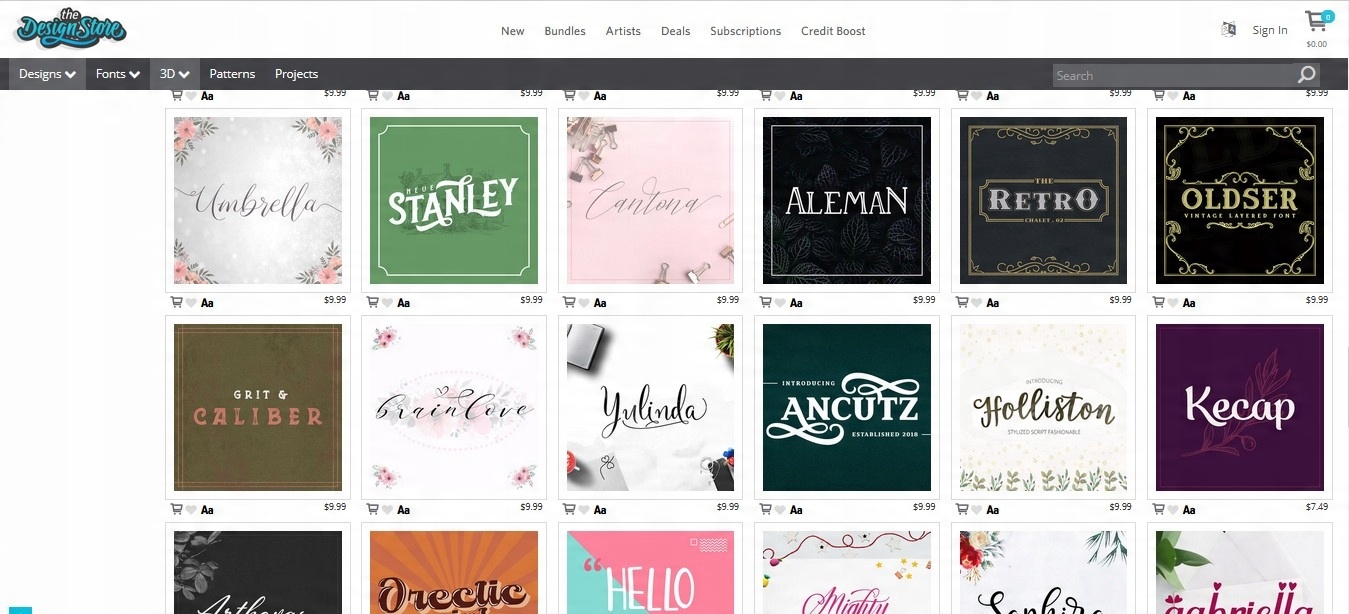Viewport: 1349px width, 614px height.
Task: Open the Umbrella font thumbnail
Action: tap(258, 201)
